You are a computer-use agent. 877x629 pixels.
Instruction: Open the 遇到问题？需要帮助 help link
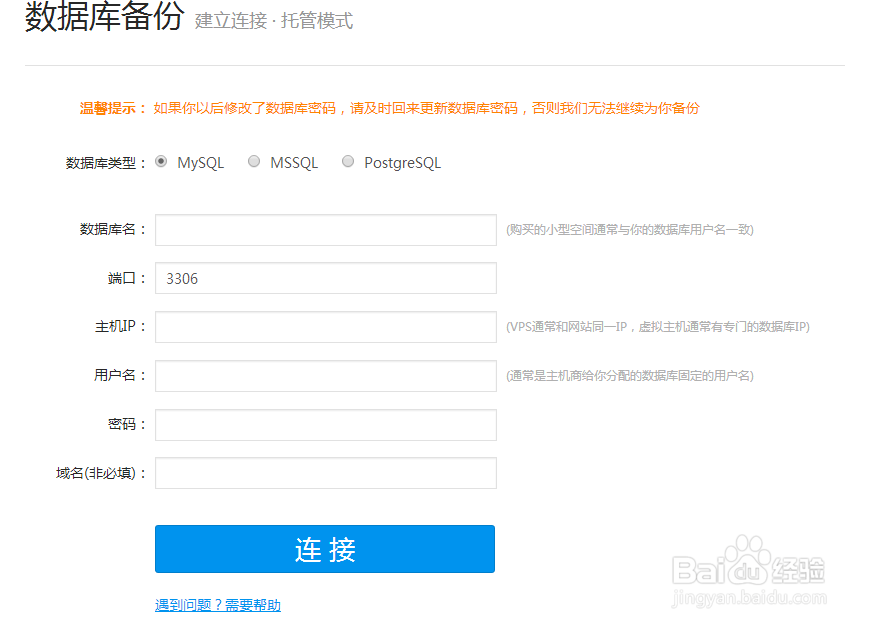tap(217, 604)
